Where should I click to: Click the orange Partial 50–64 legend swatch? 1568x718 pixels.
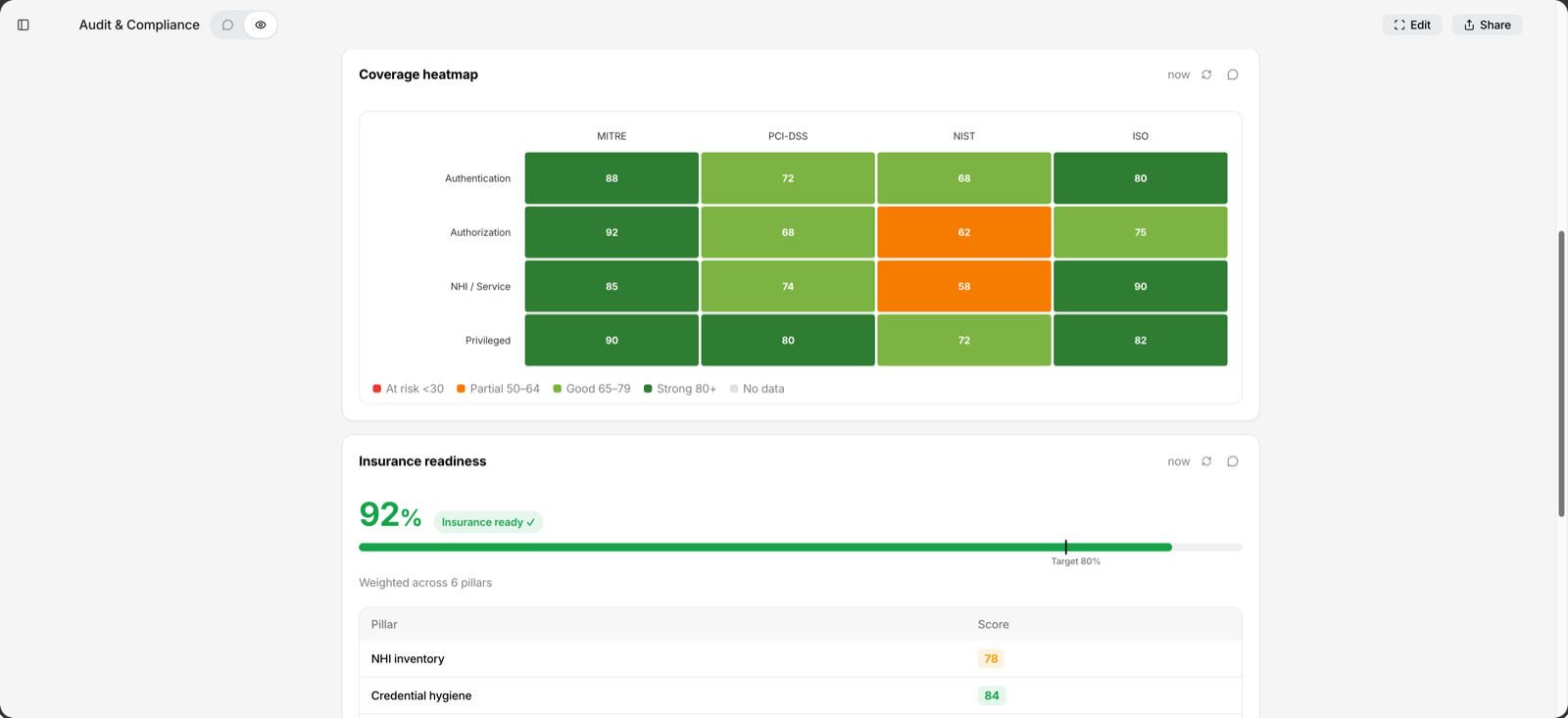461,389
